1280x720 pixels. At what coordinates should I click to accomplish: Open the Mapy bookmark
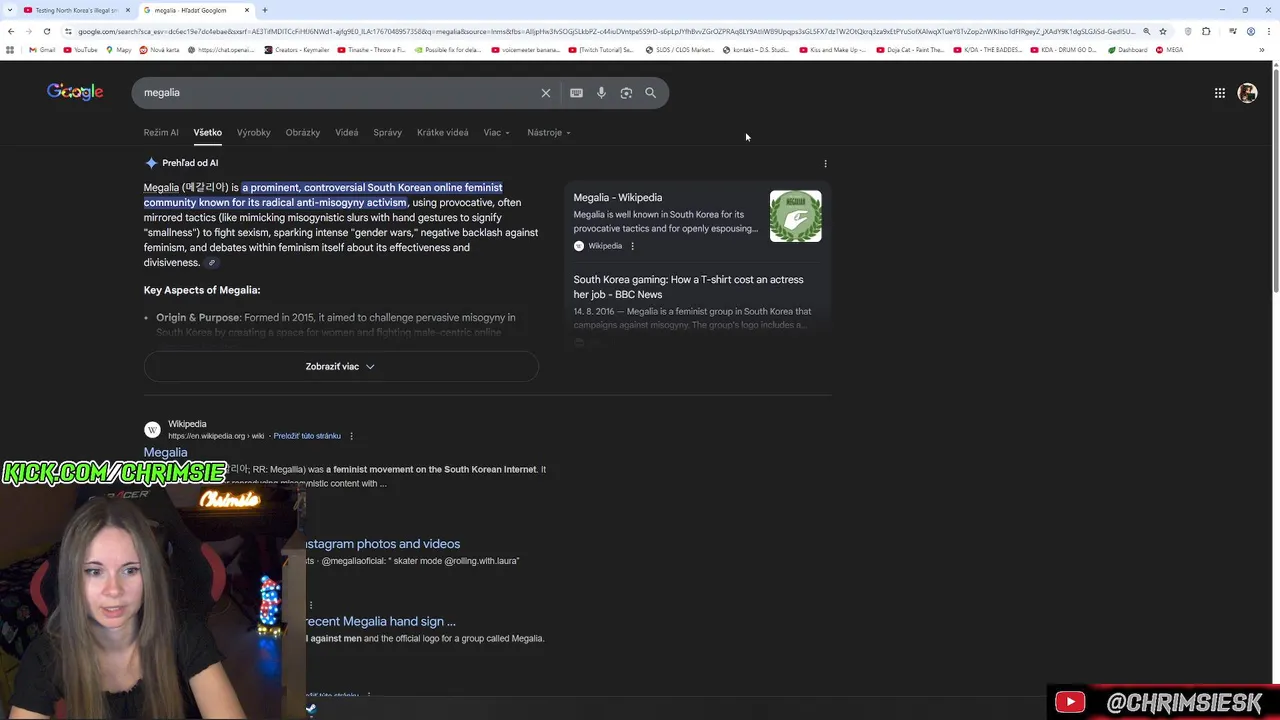pyautogui.click(x=119, y=50)
